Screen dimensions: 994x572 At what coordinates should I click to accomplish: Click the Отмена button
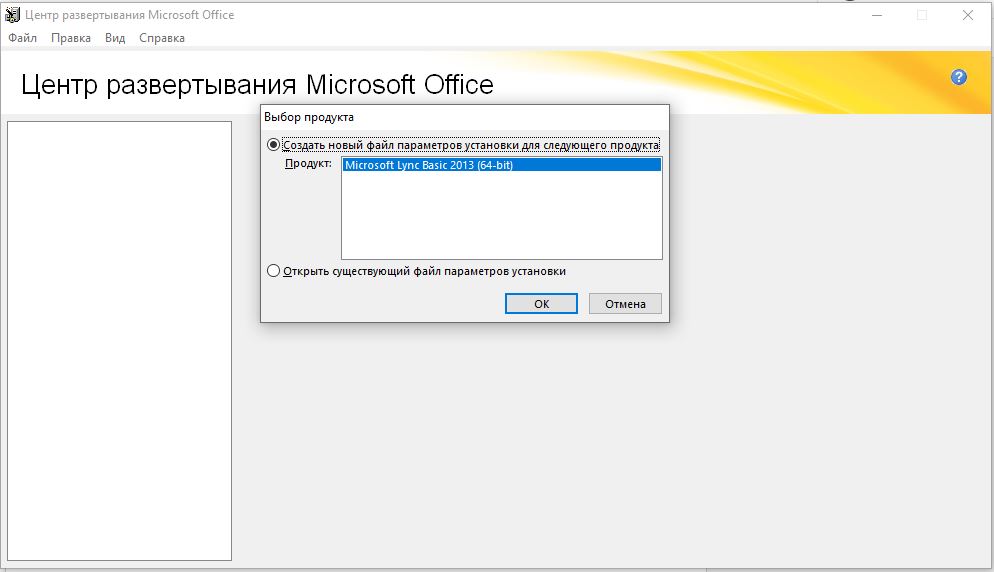pos(625,304)
